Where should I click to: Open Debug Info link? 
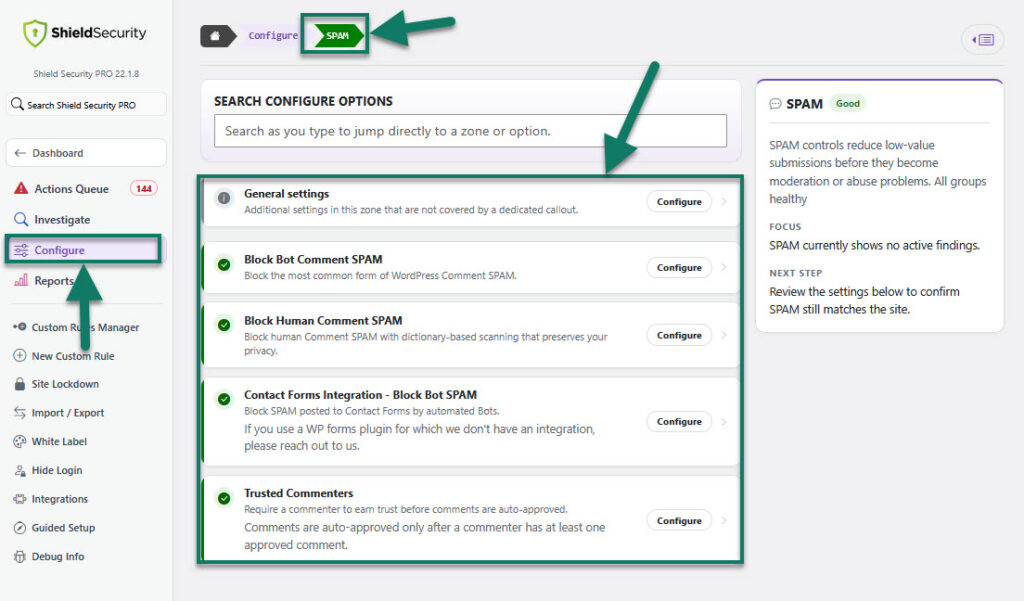(58, 557)
